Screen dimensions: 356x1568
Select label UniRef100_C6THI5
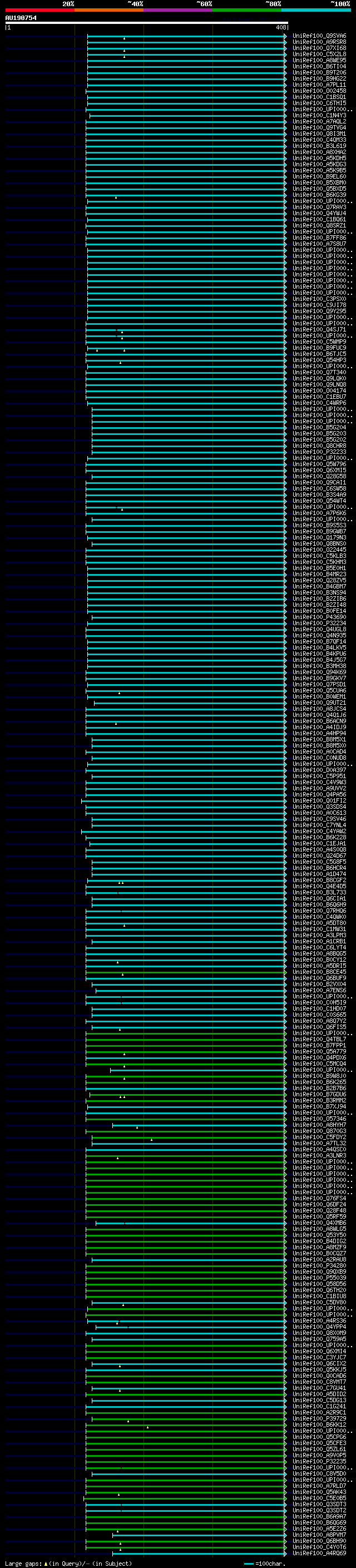click(x=319, y=103)
